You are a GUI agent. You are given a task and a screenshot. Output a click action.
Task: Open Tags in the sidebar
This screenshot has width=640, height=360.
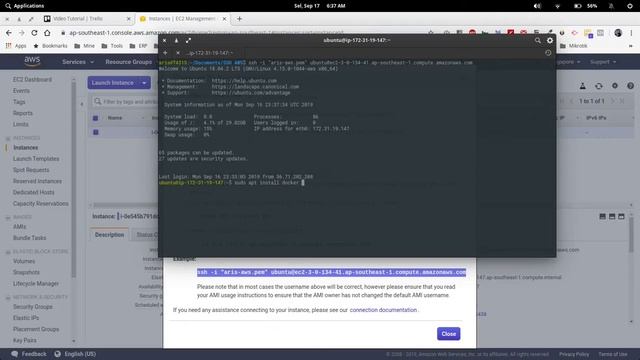(19, 102)
